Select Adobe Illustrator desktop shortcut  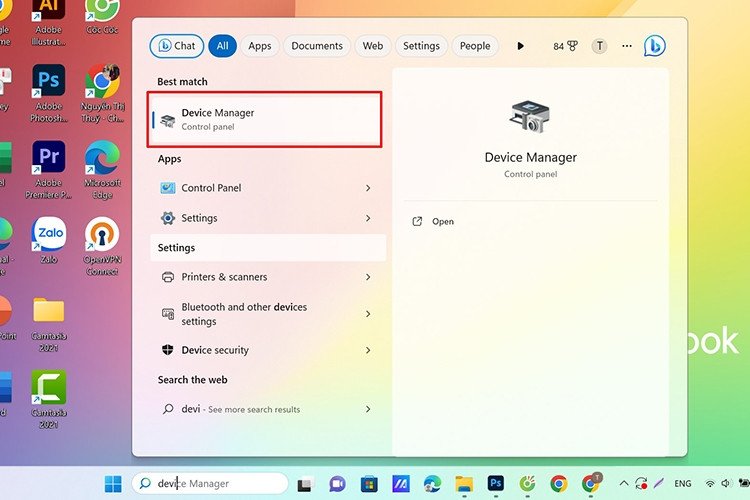tap(48, 22)
